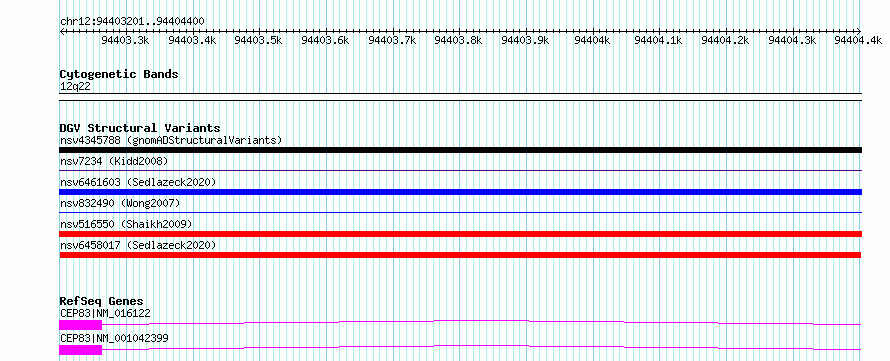Click the thin nsv7234 variant line

pyautogui.click(x=460, y=170)
